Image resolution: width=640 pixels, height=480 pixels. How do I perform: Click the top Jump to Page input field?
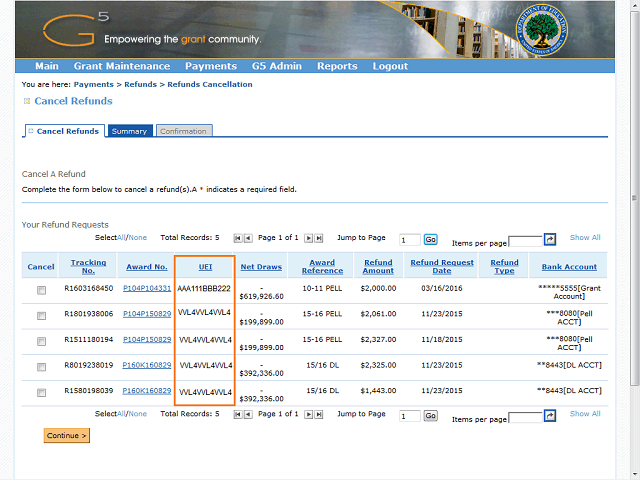click(409, 240)
